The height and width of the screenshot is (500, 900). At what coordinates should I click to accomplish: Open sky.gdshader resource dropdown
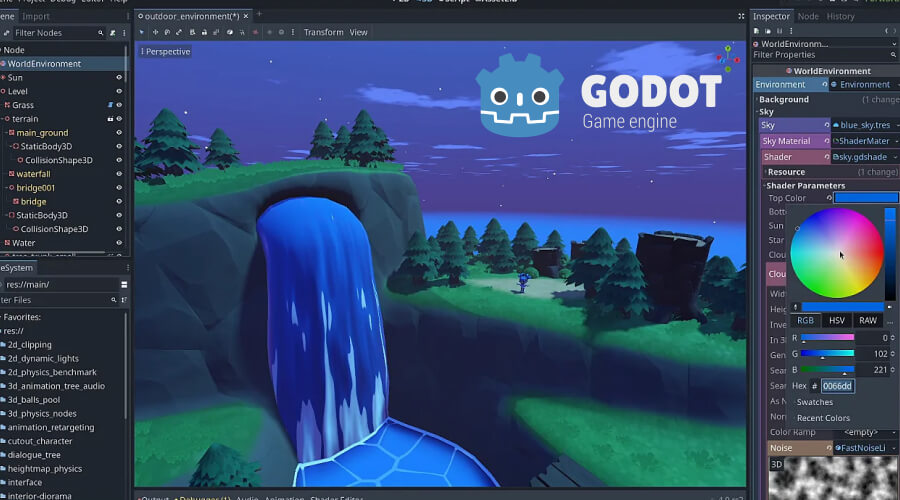pos(895,157)
